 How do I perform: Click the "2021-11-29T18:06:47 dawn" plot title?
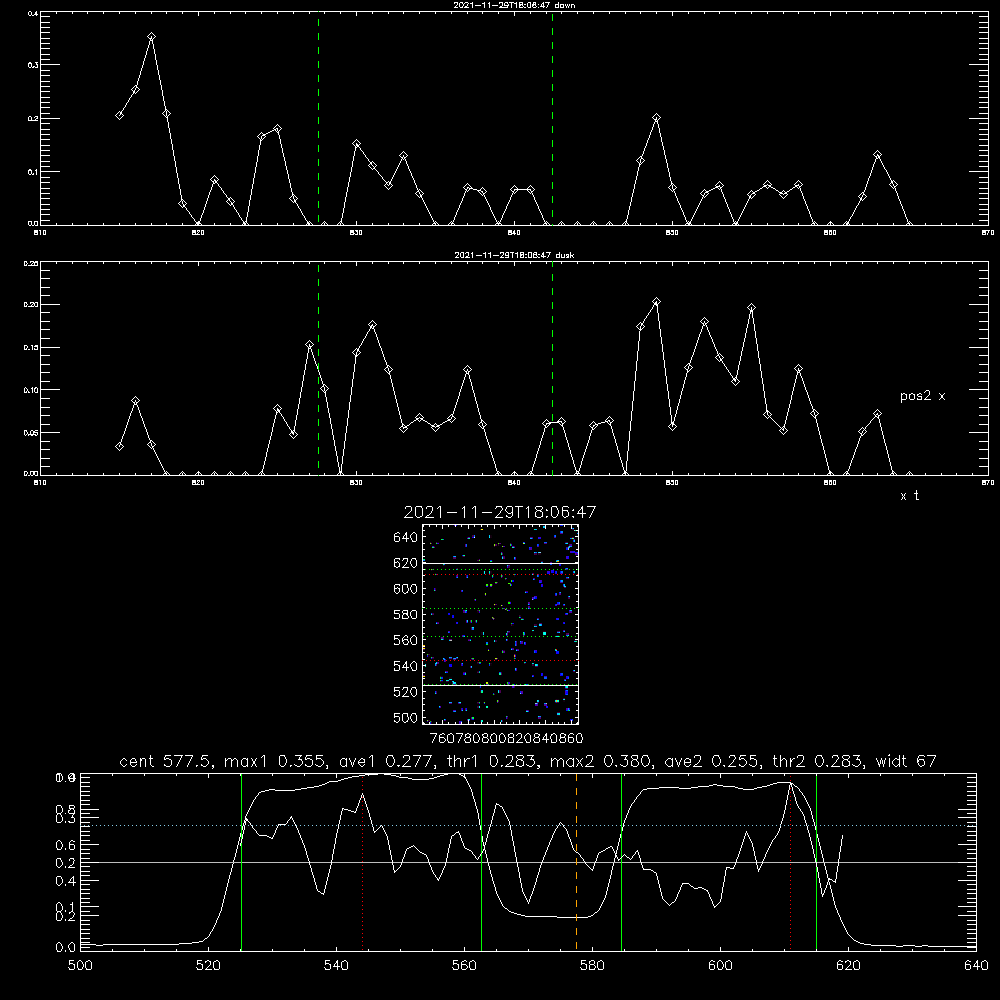tap(514, 5)
